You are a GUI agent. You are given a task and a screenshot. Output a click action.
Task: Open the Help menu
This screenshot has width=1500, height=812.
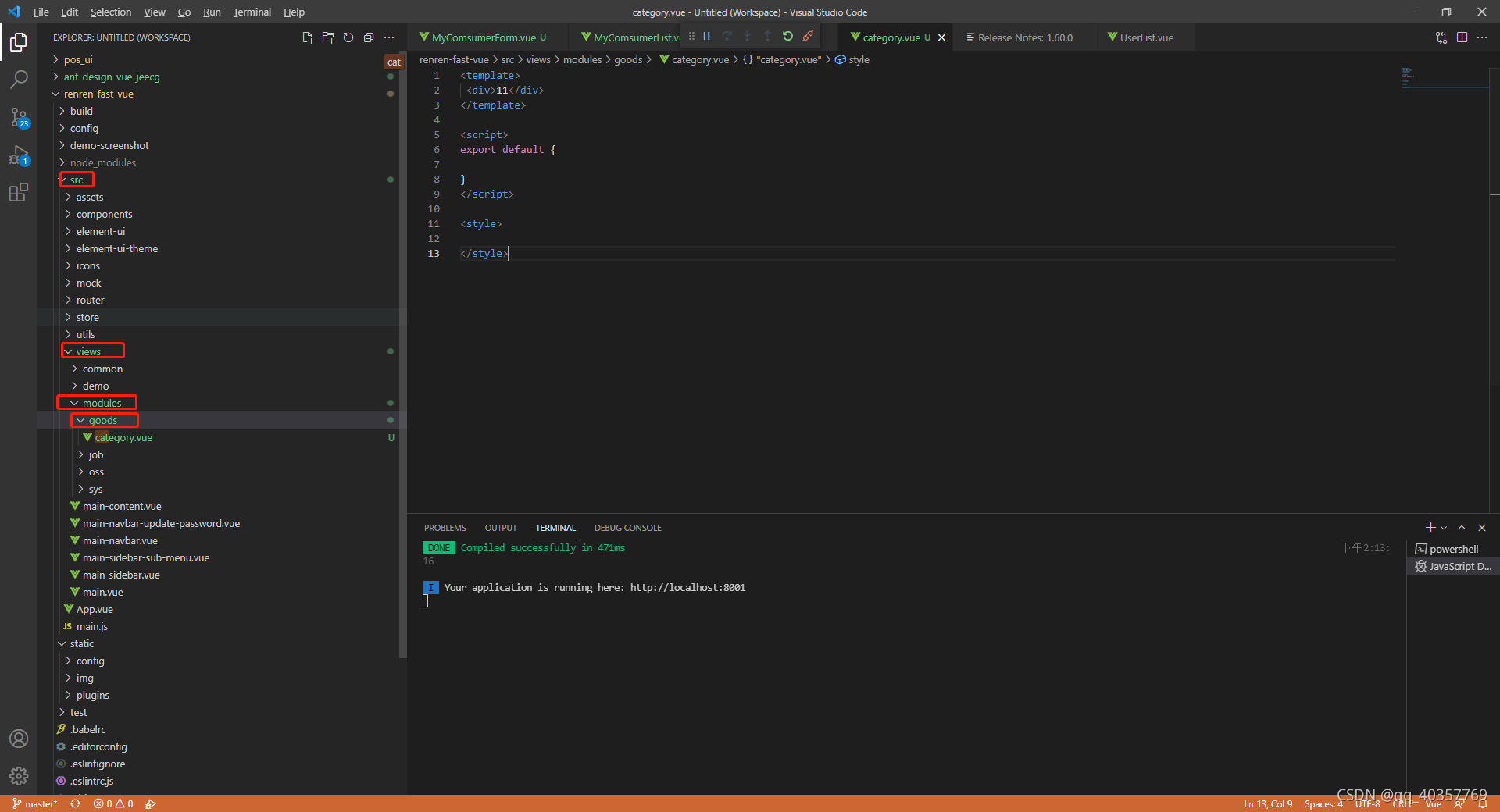point(294,12)
